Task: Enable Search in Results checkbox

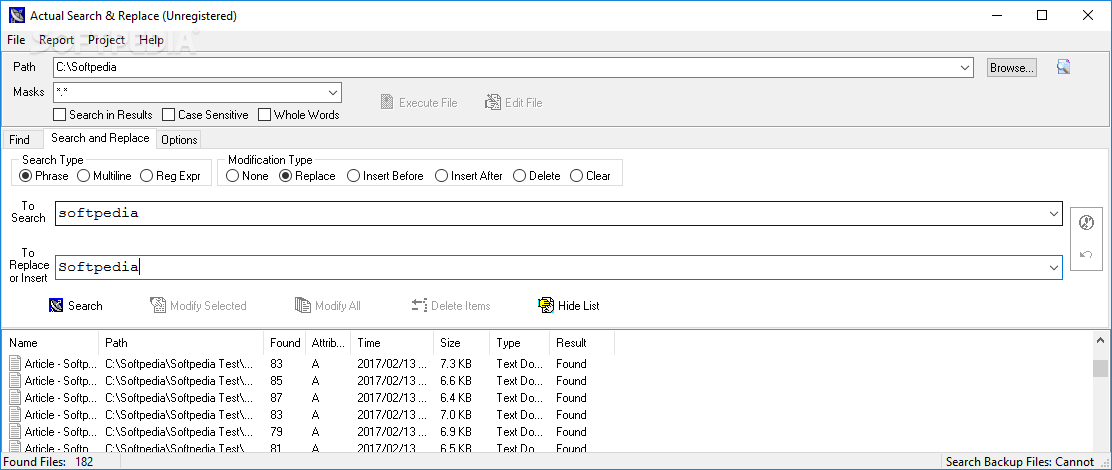Action: click(x=103, y=115)
